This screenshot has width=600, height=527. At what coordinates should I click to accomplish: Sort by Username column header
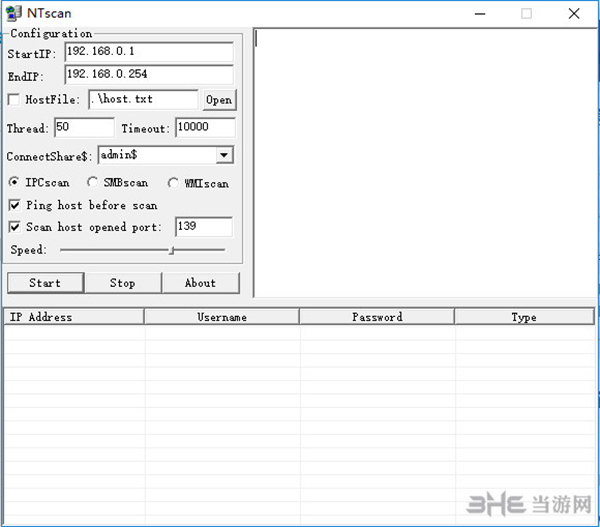[x=222, y=317]
